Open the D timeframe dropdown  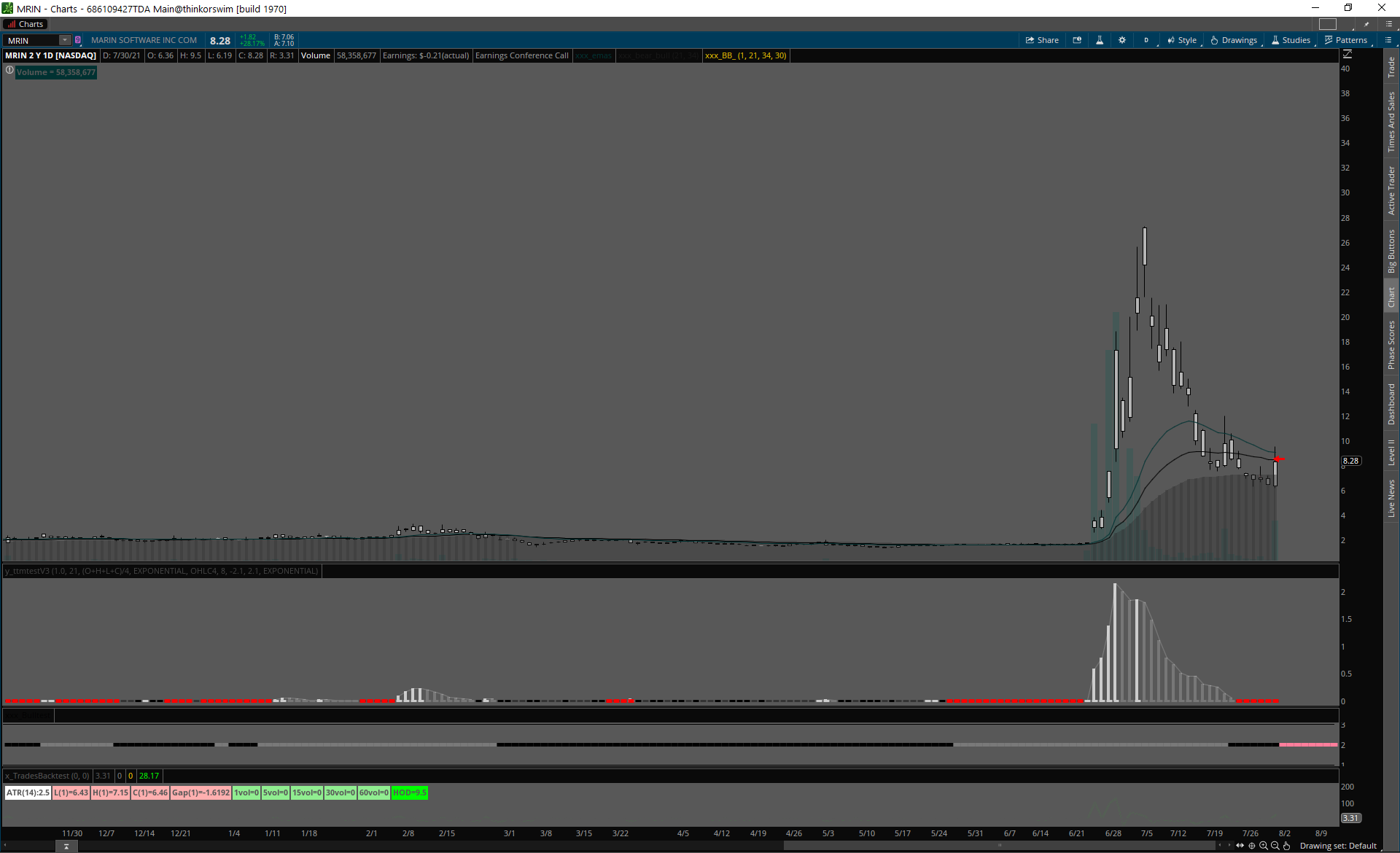(x=1147, y=40)
